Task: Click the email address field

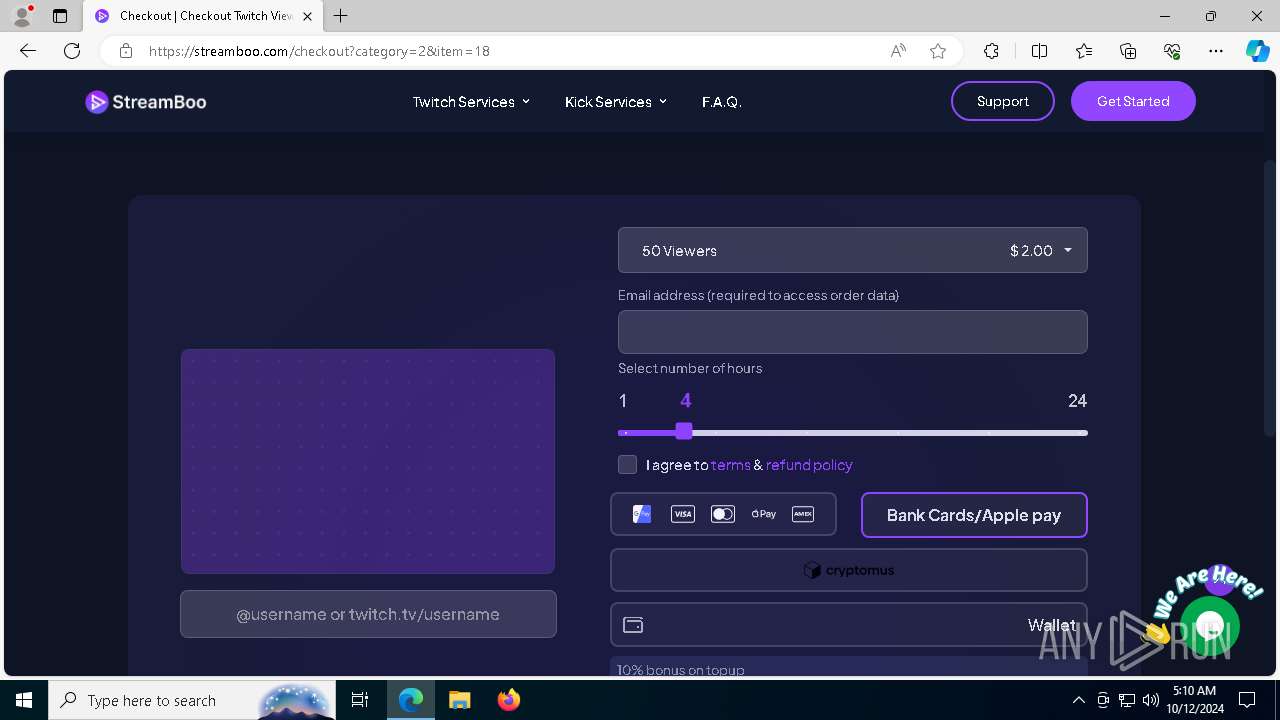Action: (853, 332)
